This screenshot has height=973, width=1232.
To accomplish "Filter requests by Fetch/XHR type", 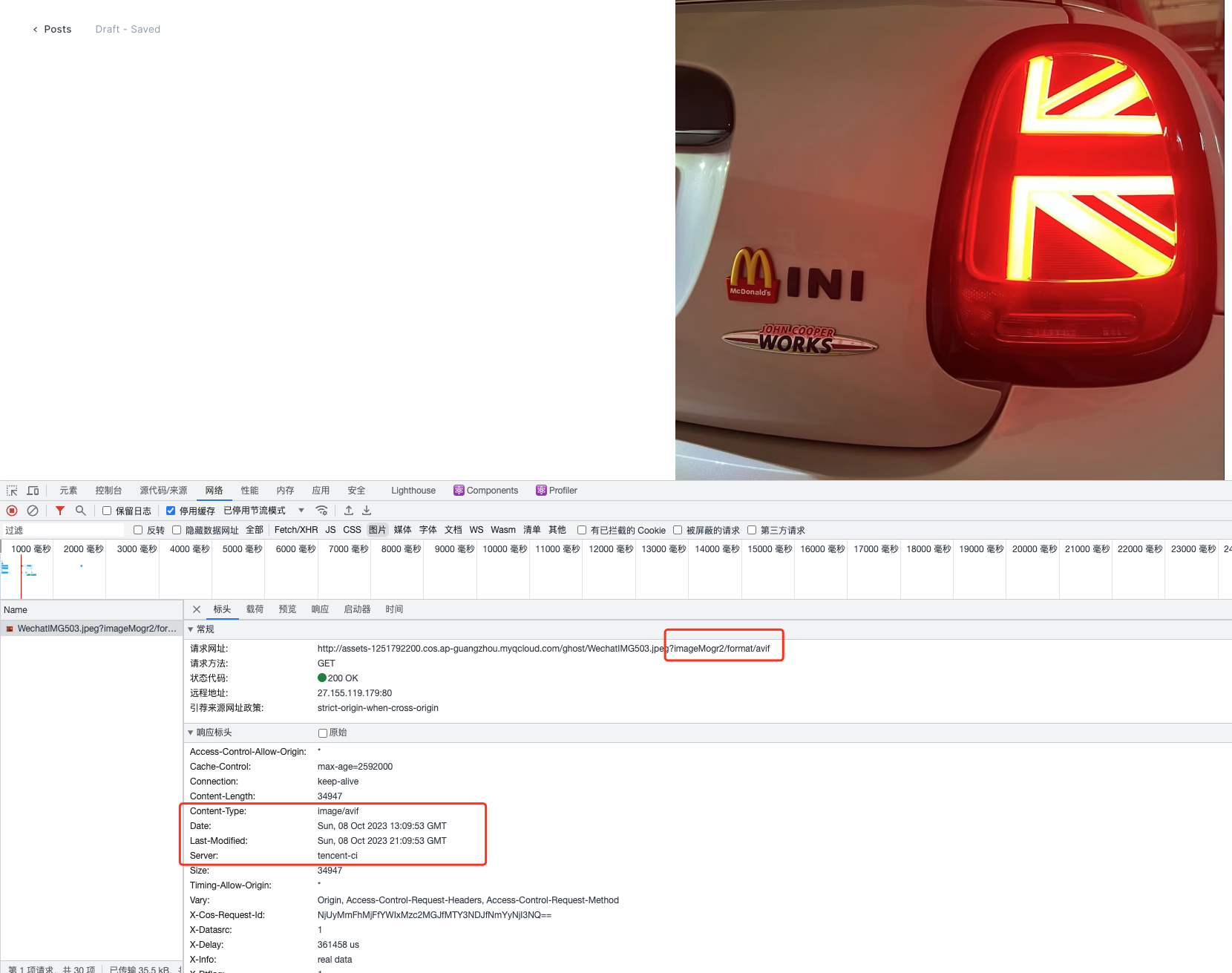I will point(295,530).
